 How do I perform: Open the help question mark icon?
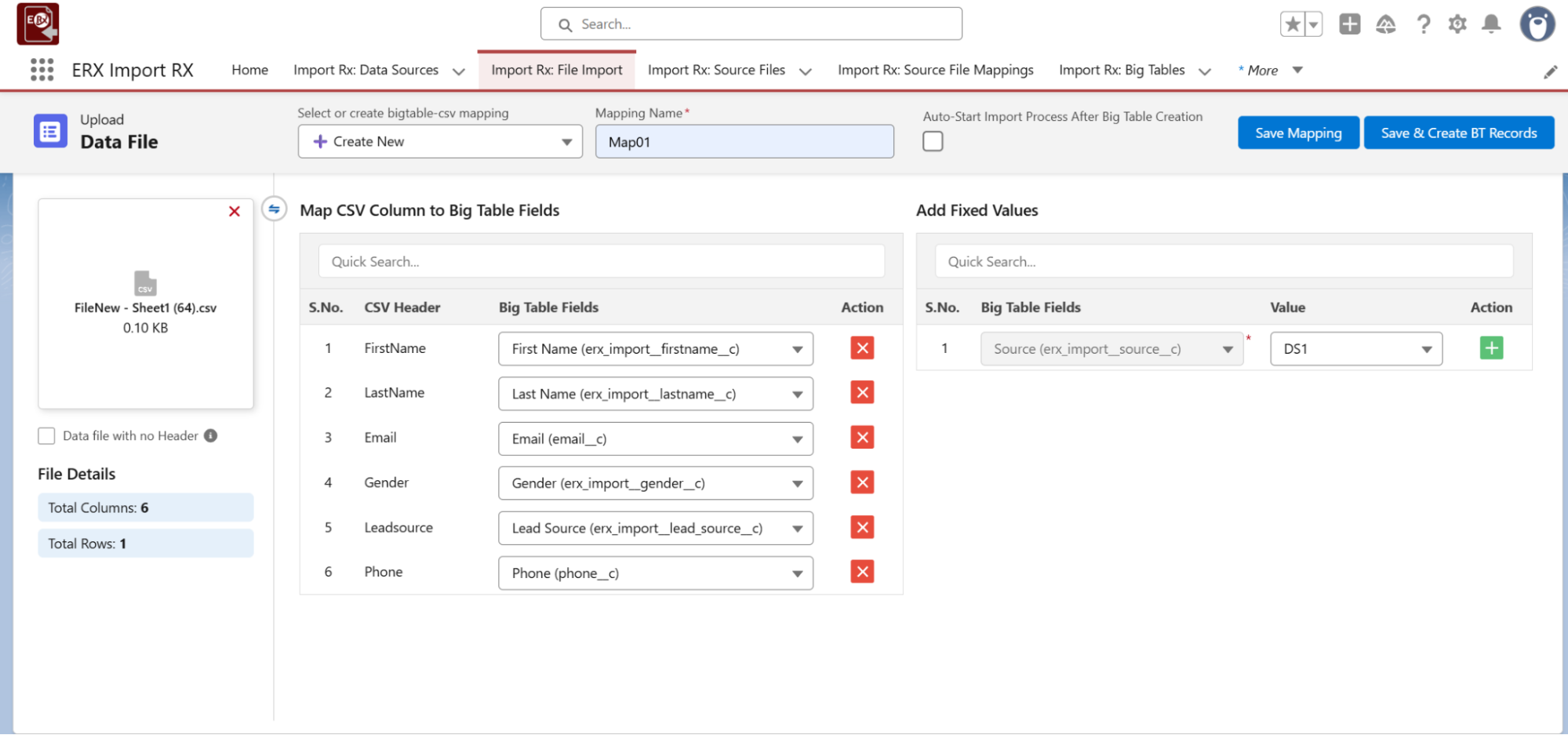[x=1423, y=24]
